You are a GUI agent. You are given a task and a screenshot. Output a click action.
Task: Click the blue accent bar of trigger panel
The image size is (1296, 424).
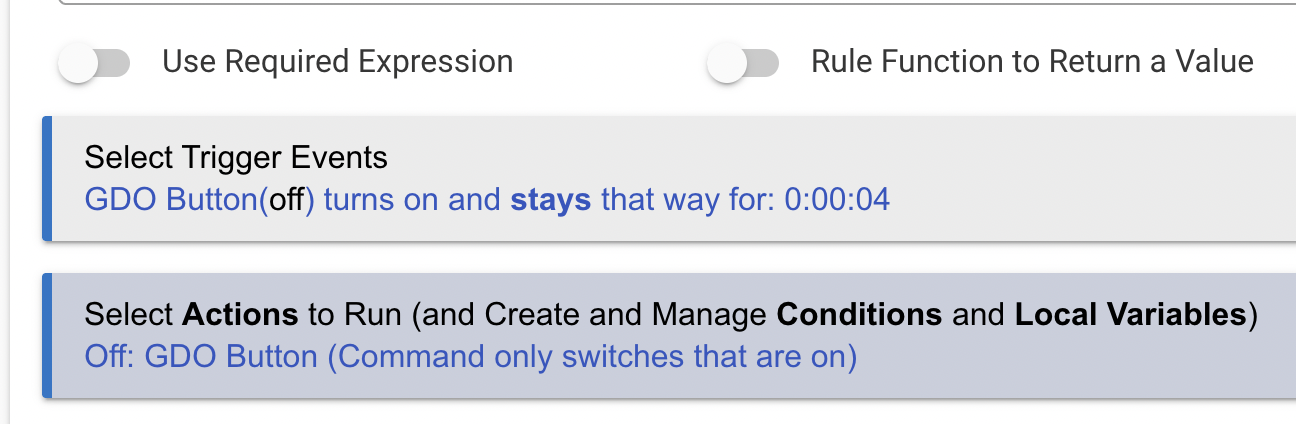click(46, 179)
